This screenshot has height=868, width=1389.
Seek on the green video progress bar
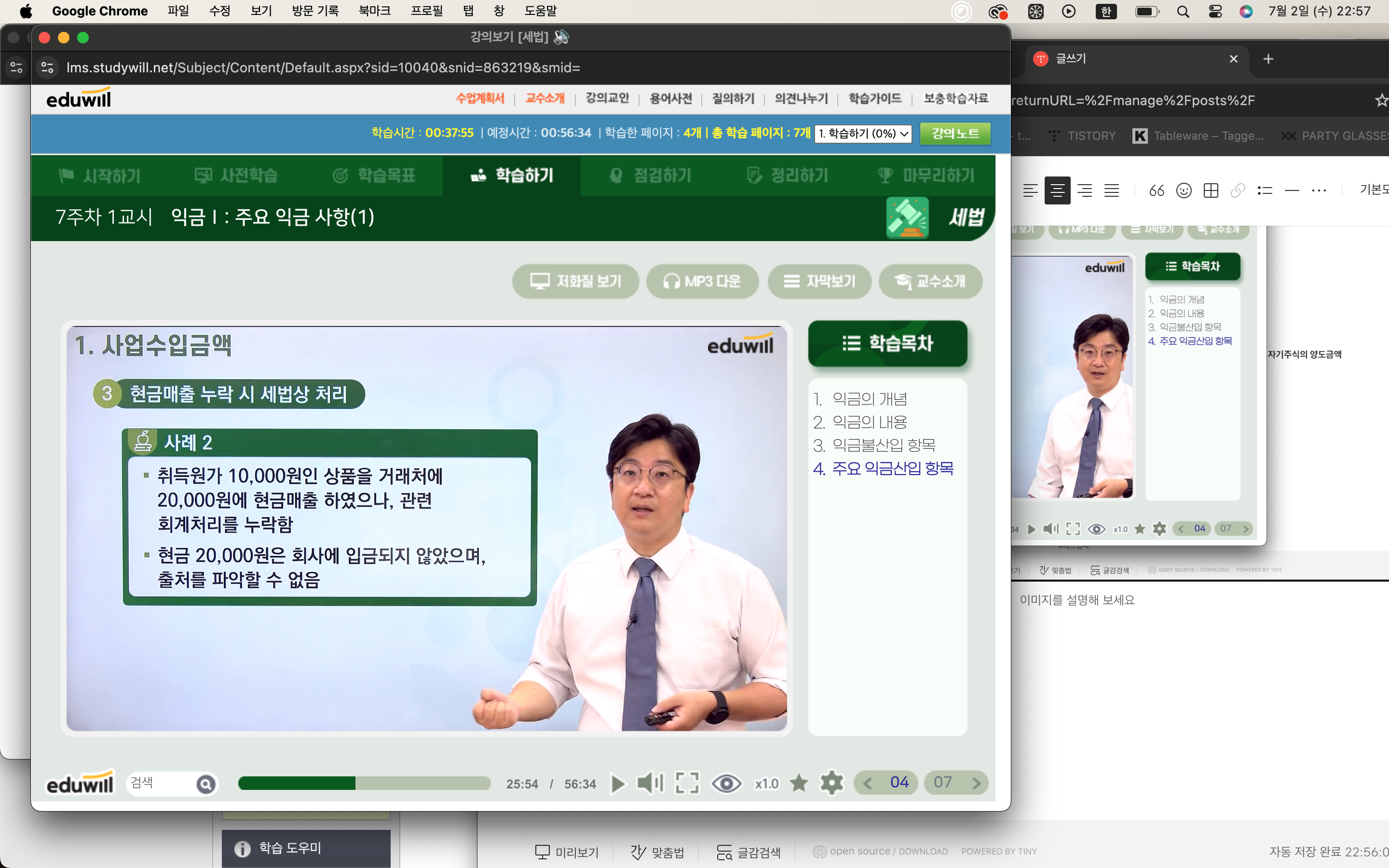pos(364,784)
